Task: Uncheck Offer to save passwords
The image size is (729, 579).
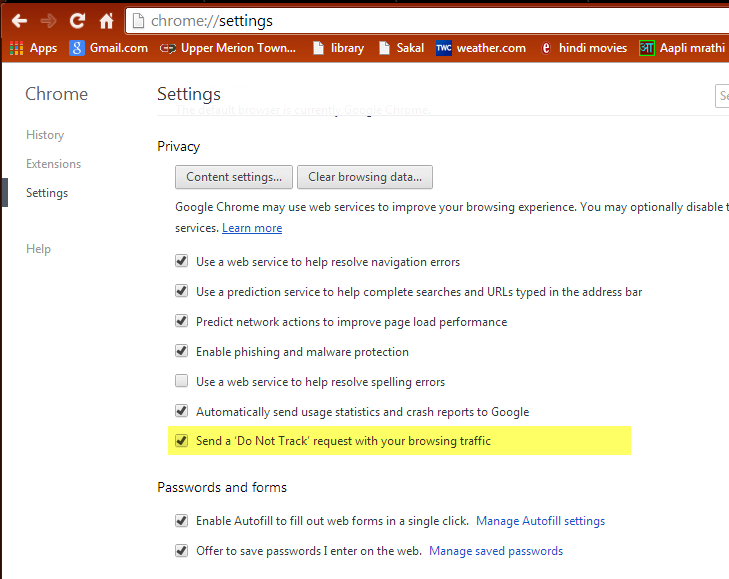Action: pyautogui.click(x=181, y=551)
